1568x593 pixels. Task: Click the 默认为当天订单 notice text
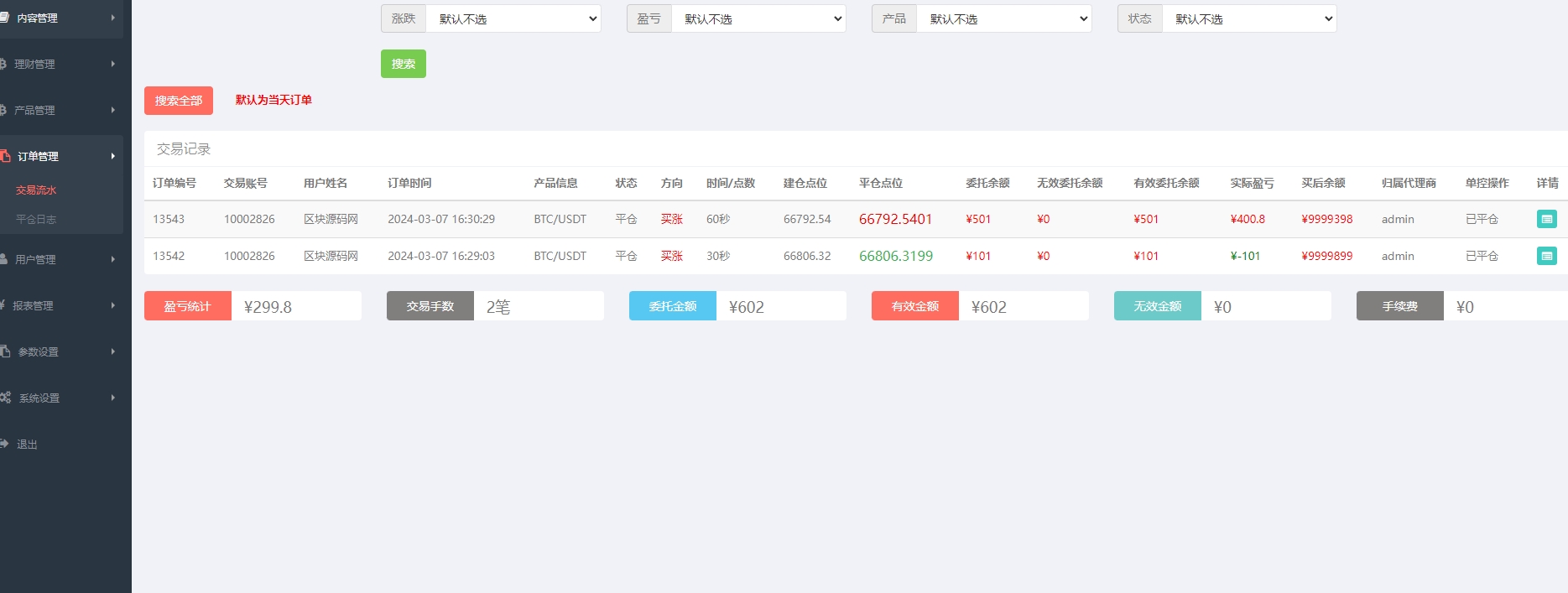(273, 100)
